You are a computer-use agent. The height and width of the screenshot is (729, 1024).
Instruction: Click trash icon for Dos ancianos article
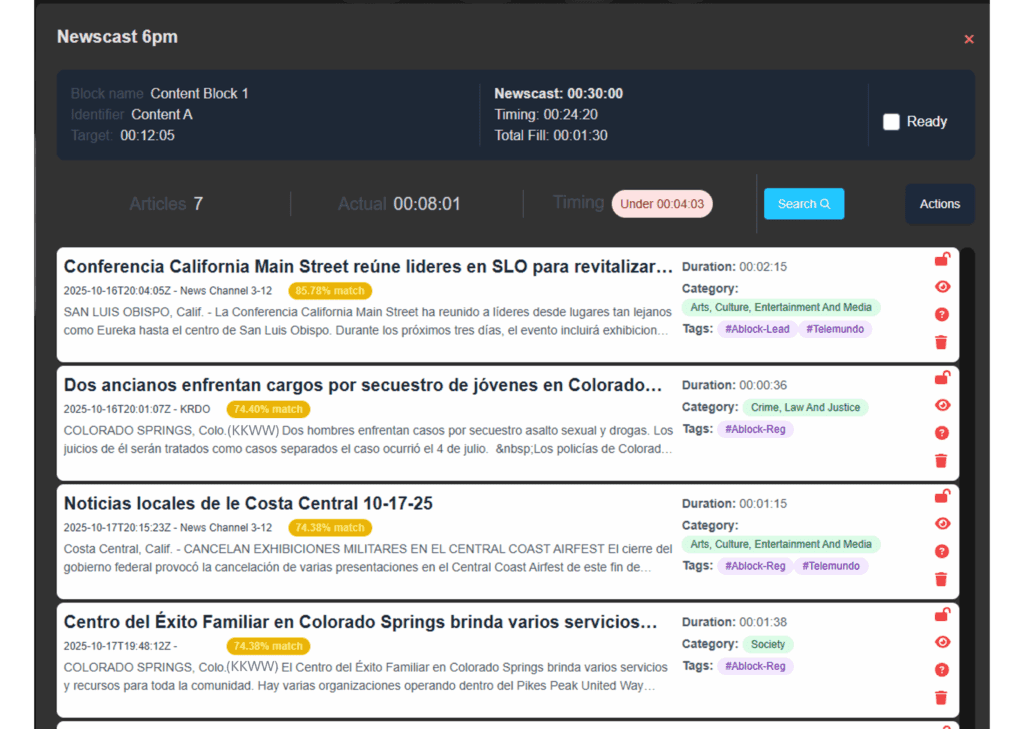[941, 461]
